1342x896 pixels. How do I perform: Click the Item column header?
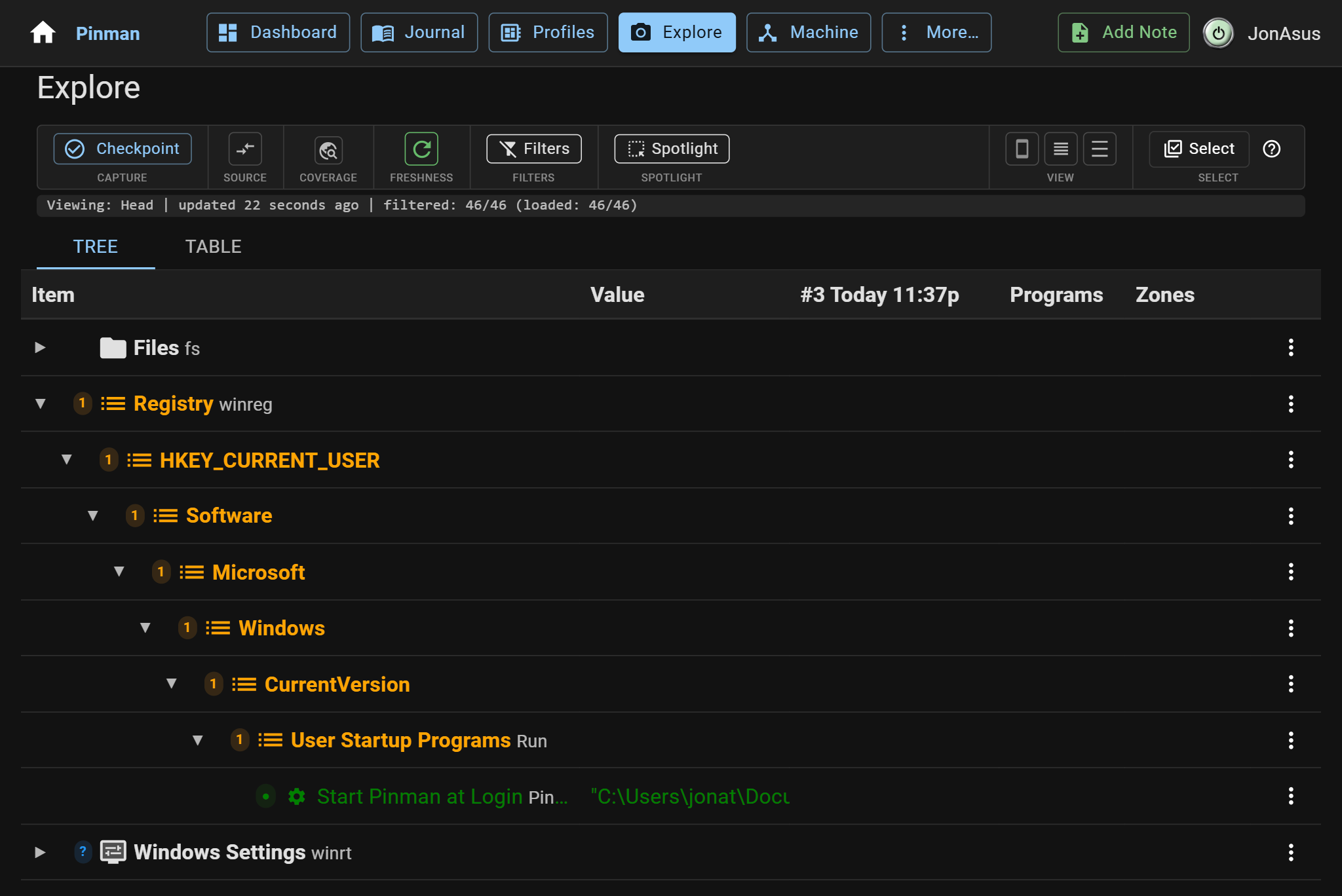coord(53,295)
